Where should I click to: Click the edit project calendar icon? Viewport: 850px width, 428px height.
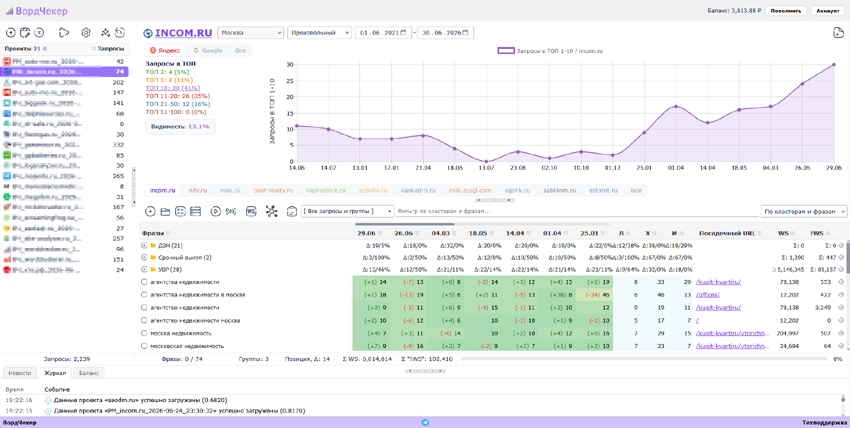coord(24,33)
